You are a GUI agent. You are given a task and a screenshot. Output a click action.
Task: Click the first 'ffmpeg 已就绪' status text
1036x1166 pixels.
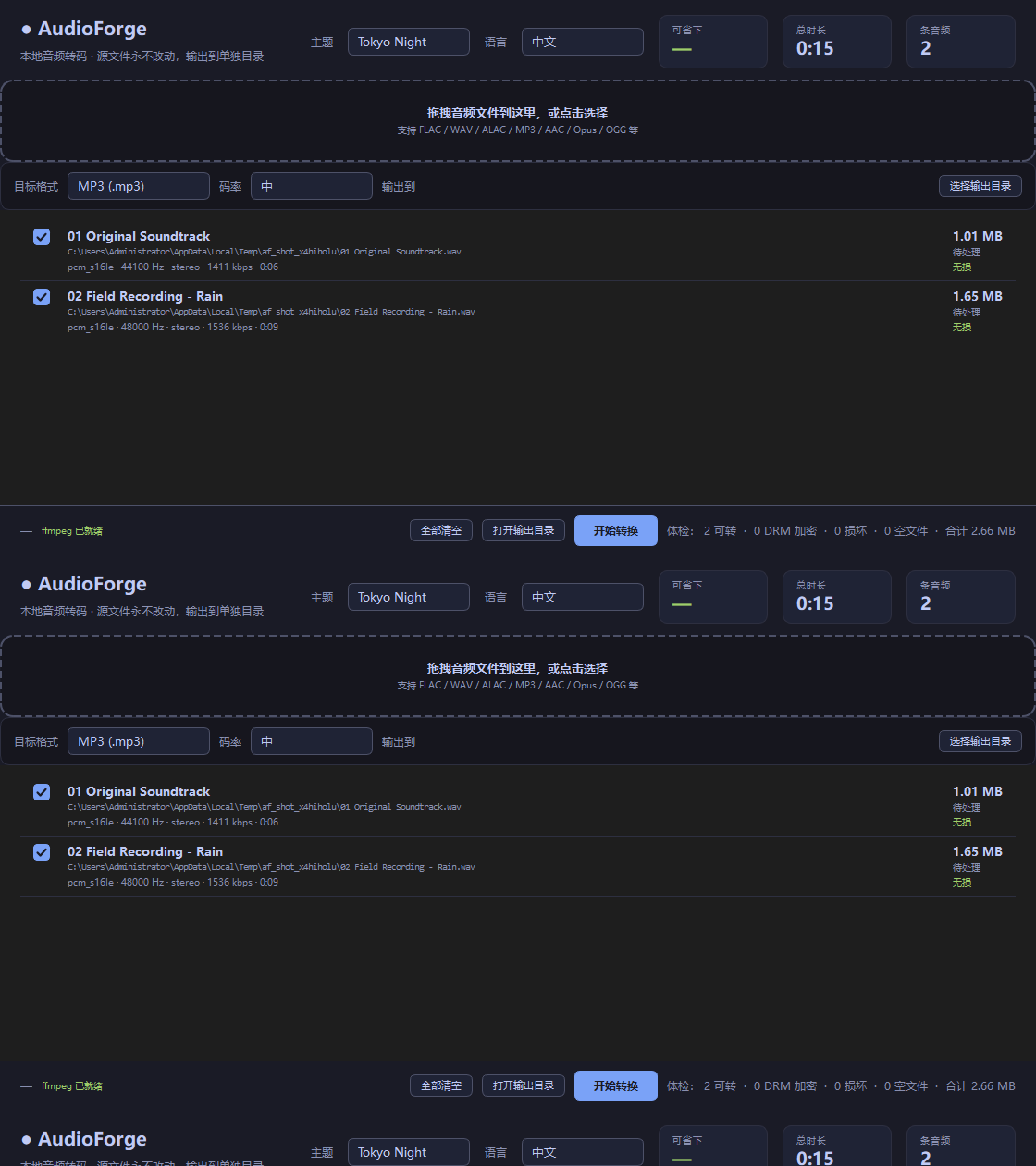click(72, 531)
